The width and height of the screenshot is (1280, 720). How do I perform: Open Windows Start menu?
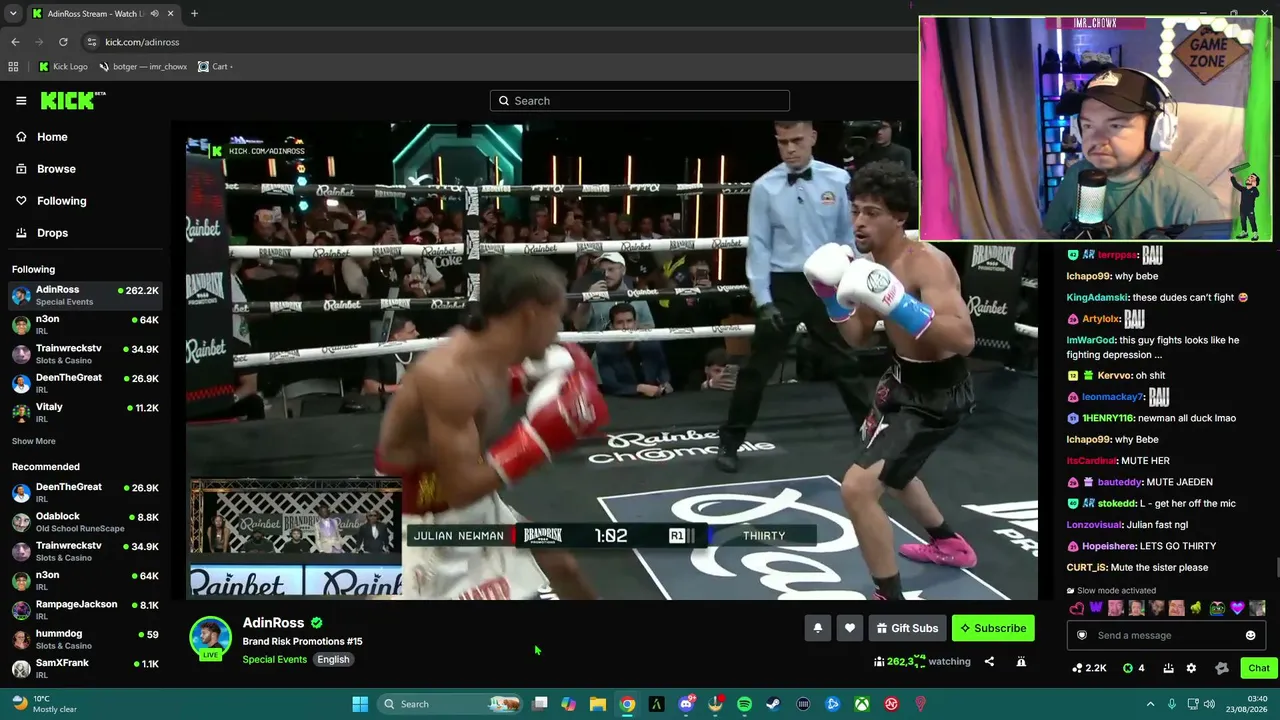(360, 704)
